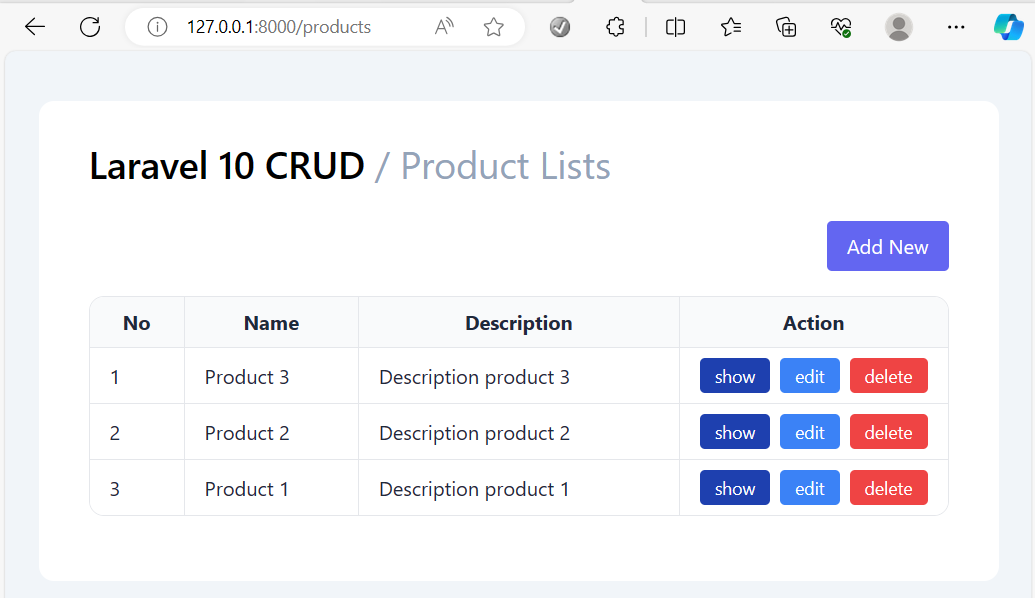1035x598 pixels.
Task: Click the browser profile avatar
Action: point(899,27)
